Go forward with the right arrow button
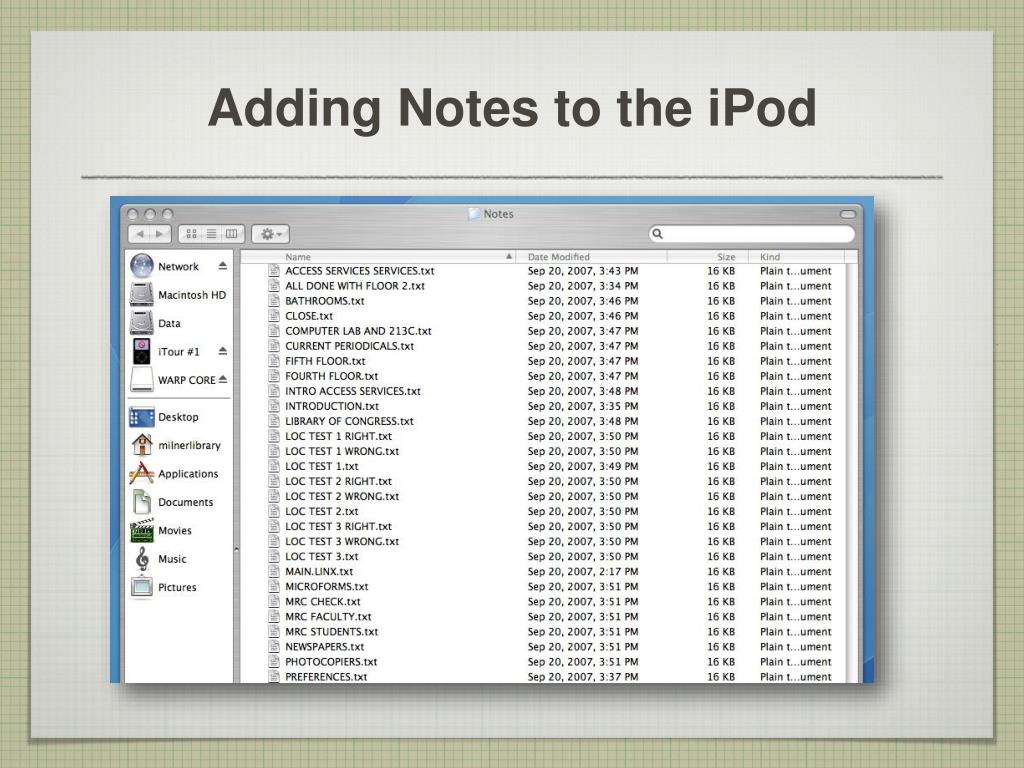The image size is (1024, 768). [x=160, y=234]
